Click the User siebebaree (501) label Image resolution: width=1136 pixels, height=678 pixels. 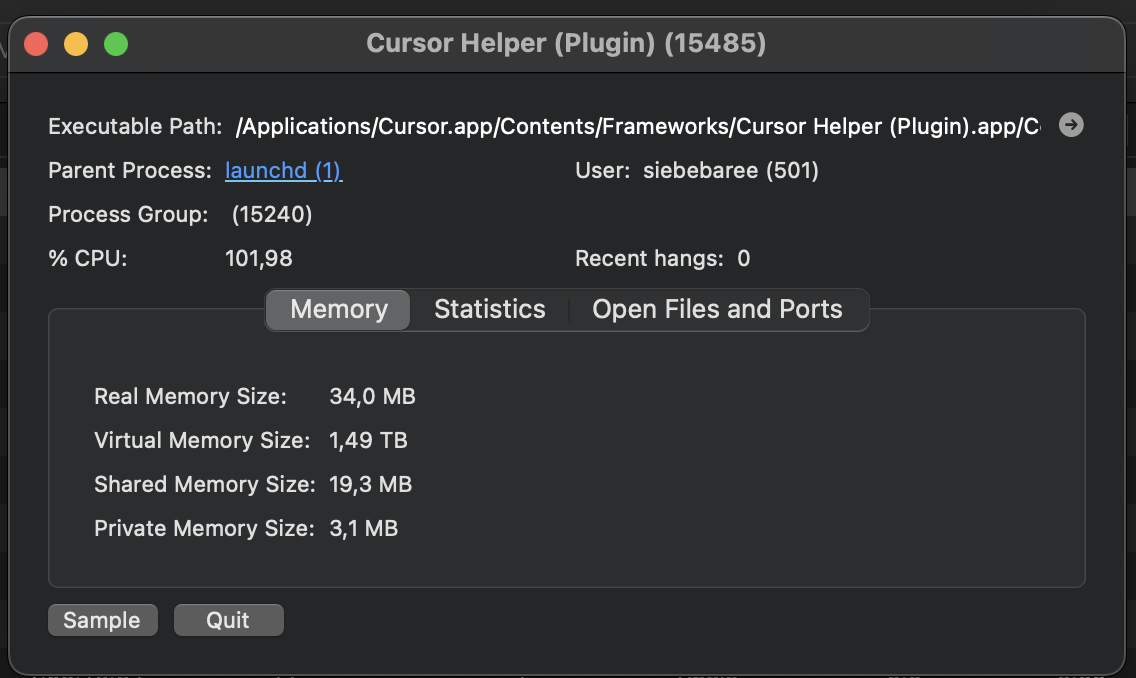coord(731,170)
